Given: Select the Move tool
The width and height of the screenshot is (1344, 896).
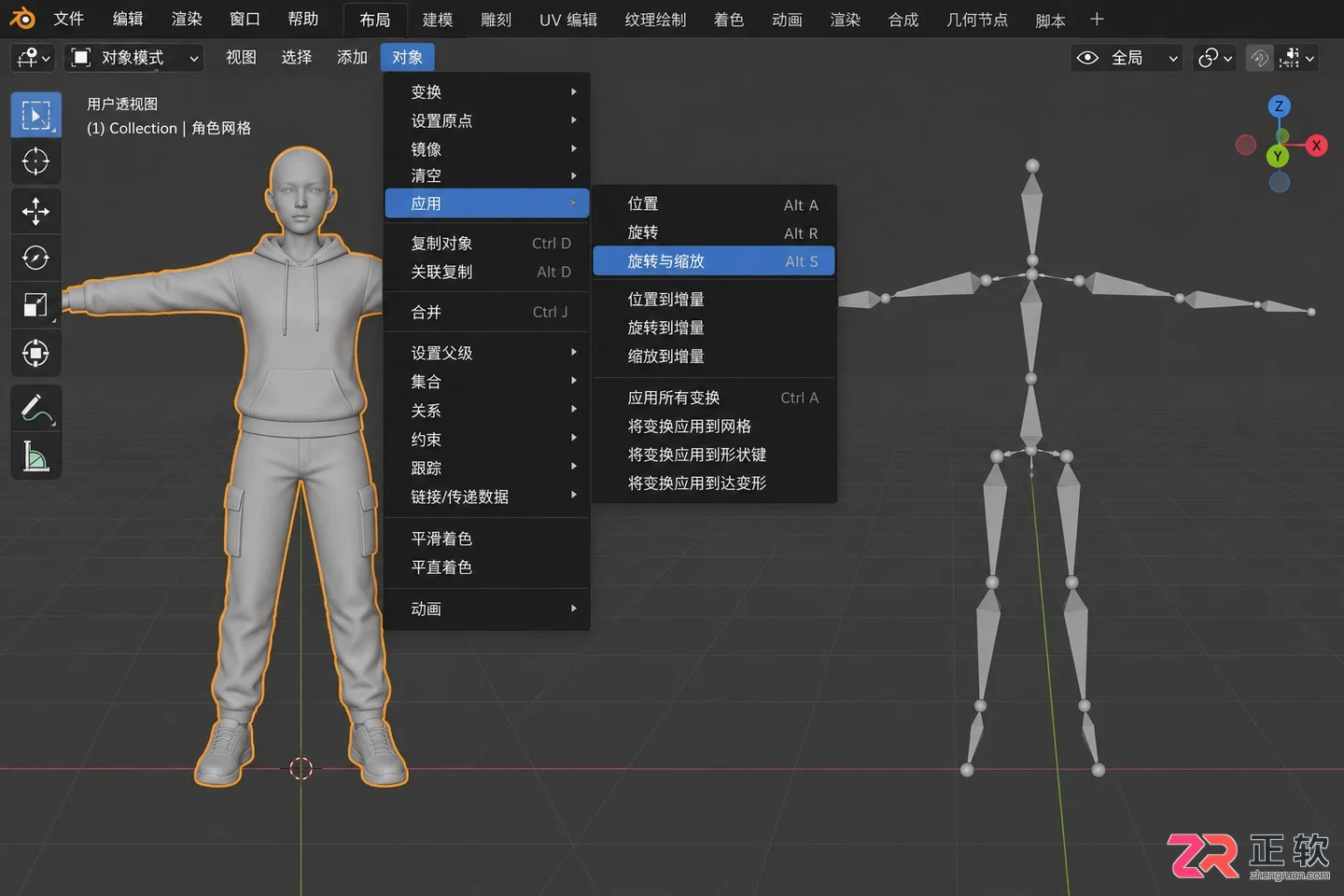Looking at the screenshot, I should tap(35, 211).
